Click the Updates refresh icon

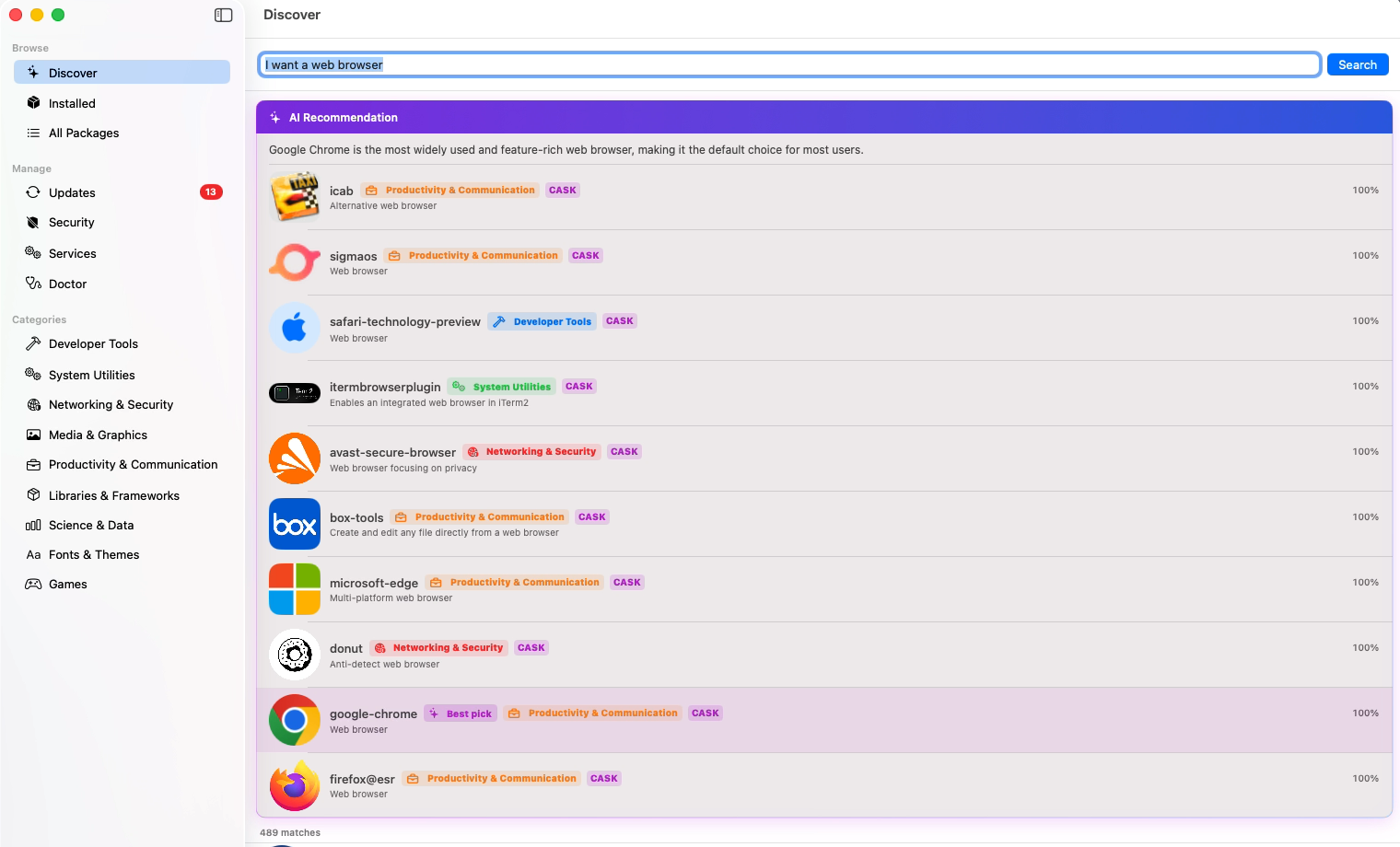point(33,192)
